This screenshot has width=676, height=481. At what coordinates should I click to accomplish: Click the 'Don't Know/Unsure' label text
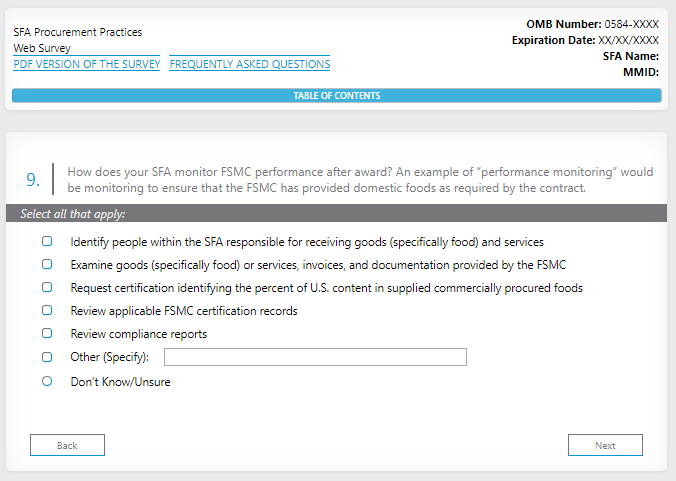coord(120,381)
